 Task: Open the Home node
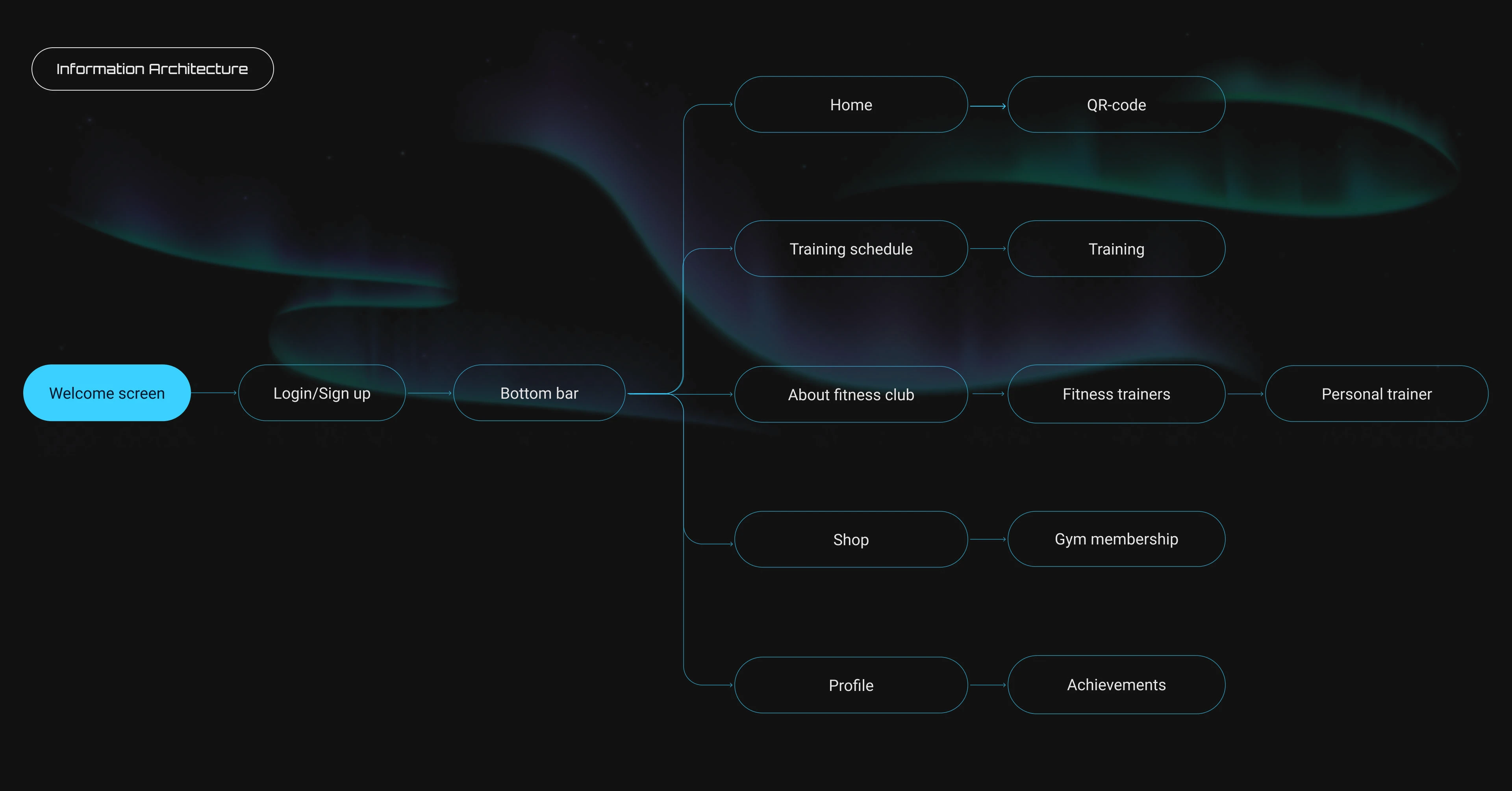coord(850,104)
